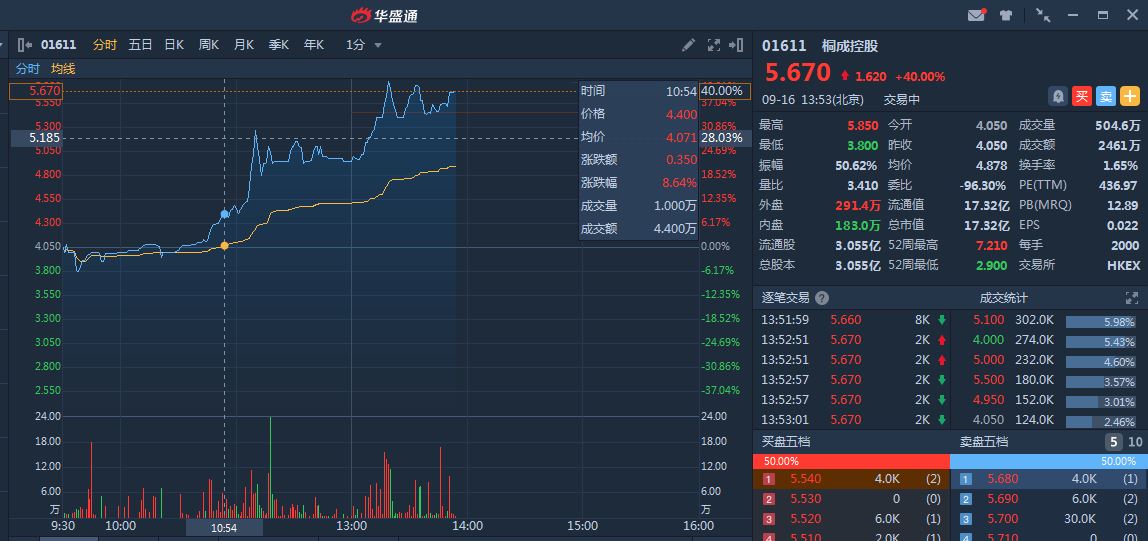Add stock to watchlist plus icon
This screenshot has height=541, width=1148.
1130,96
